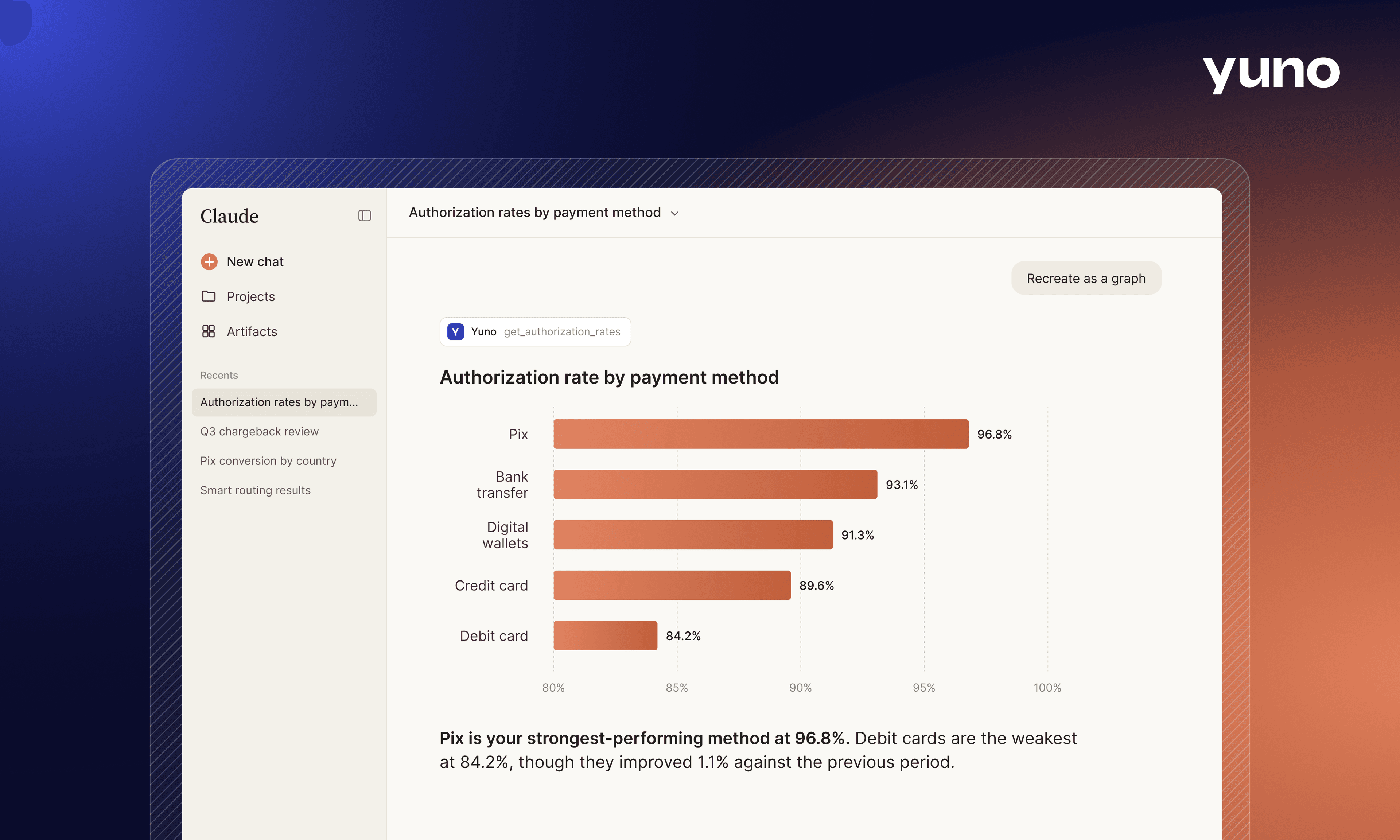This screenshot has width=1400, height=840.
Task: Click the orange New chat plus icon
Action: (x=209, y=261)
